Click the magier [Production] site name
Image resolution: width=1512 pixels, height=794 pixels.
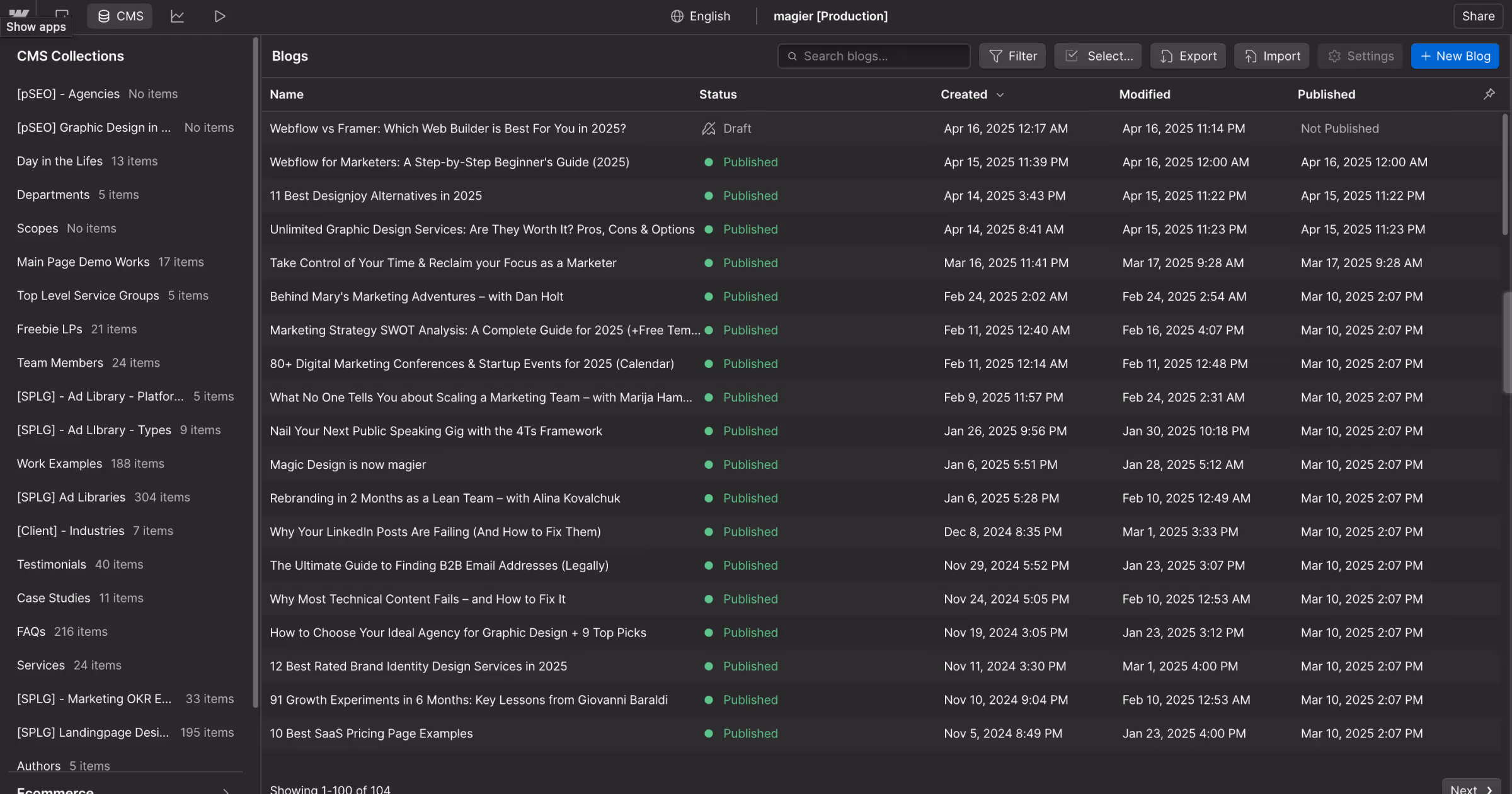pyautogui.click(x=830, y=16)
